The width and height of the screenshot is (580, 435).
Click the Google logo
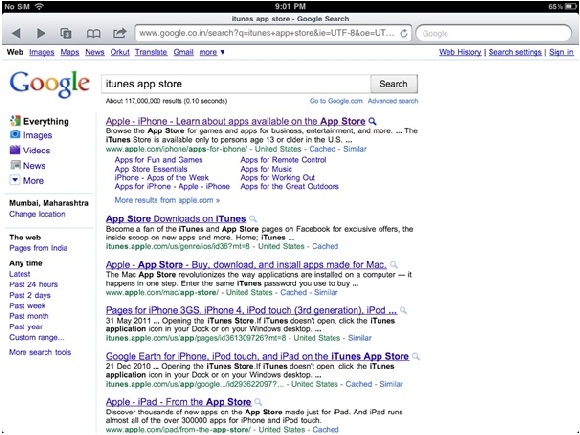coord(50,84)
